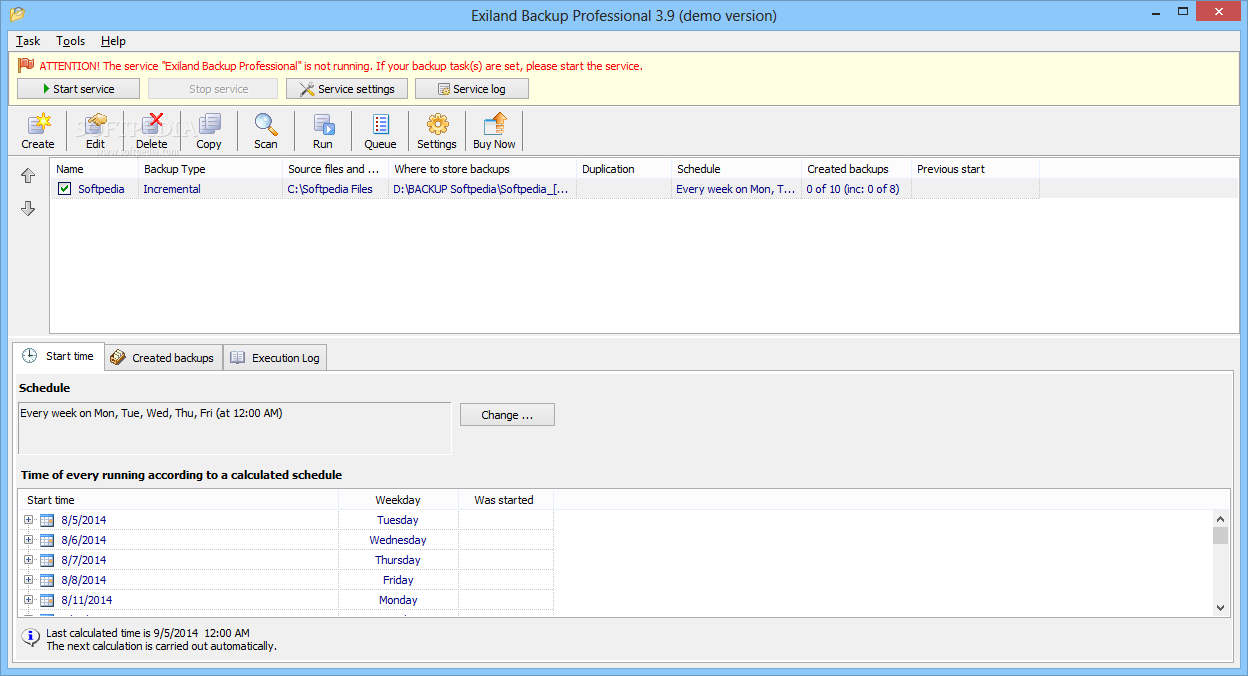Switch to the Created backups tab
The image size is (1248, 676).
click(162, 358)
